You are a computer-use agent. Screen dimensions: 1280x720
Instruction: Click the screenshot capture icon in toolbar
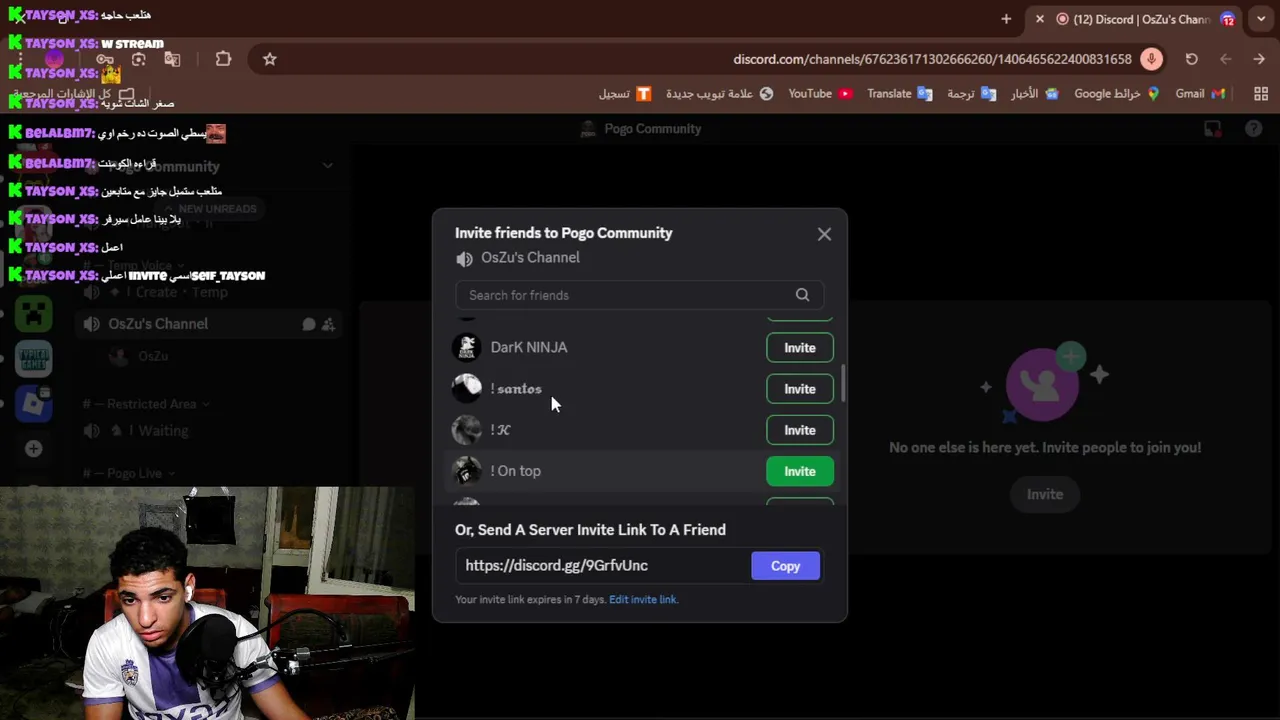(x=139, y=59)
